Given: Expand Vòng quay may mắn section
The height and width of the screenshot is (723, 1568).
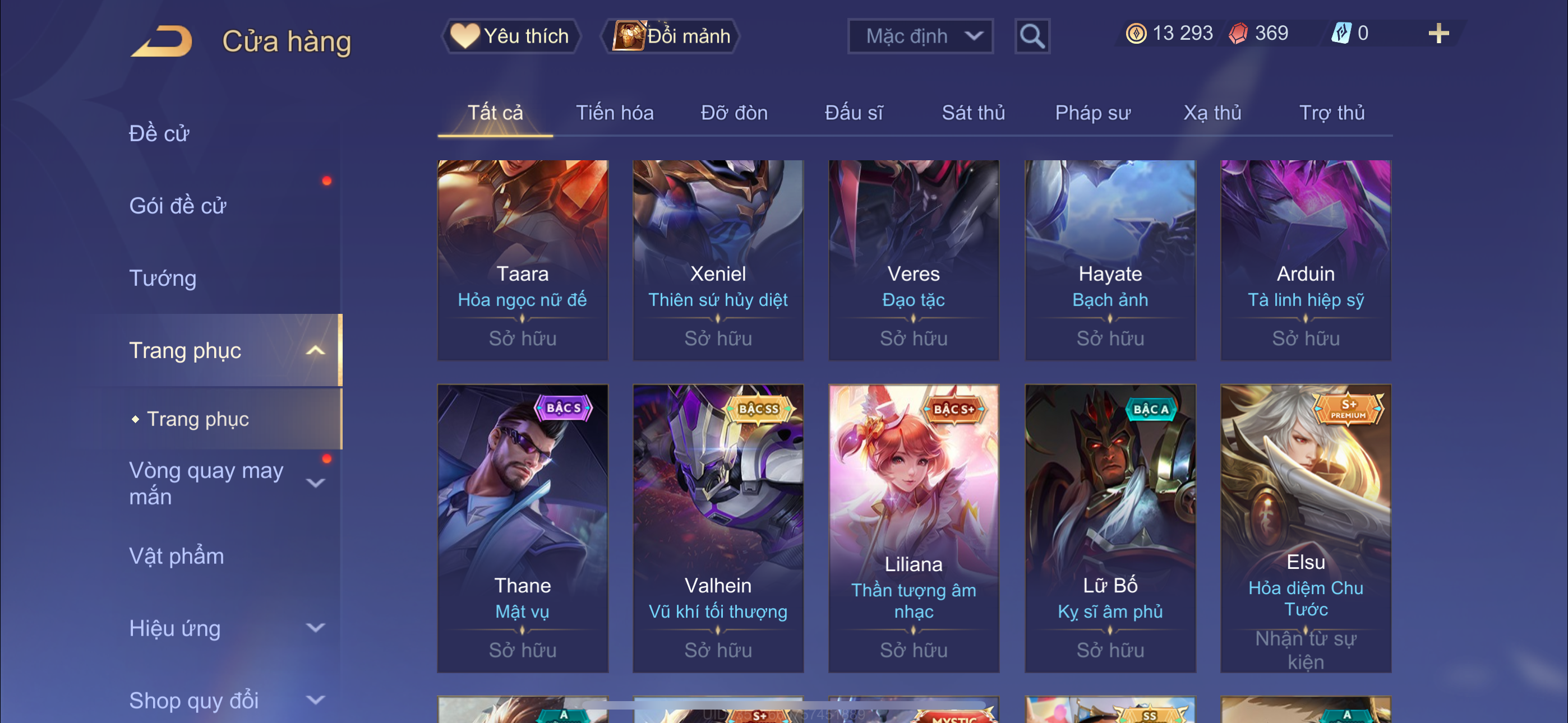Looking at the screenshot, I should coord(315,483).
